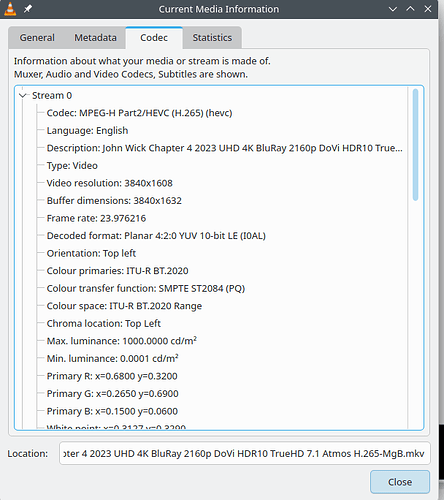Switch to the General tab

coord(37,38)
